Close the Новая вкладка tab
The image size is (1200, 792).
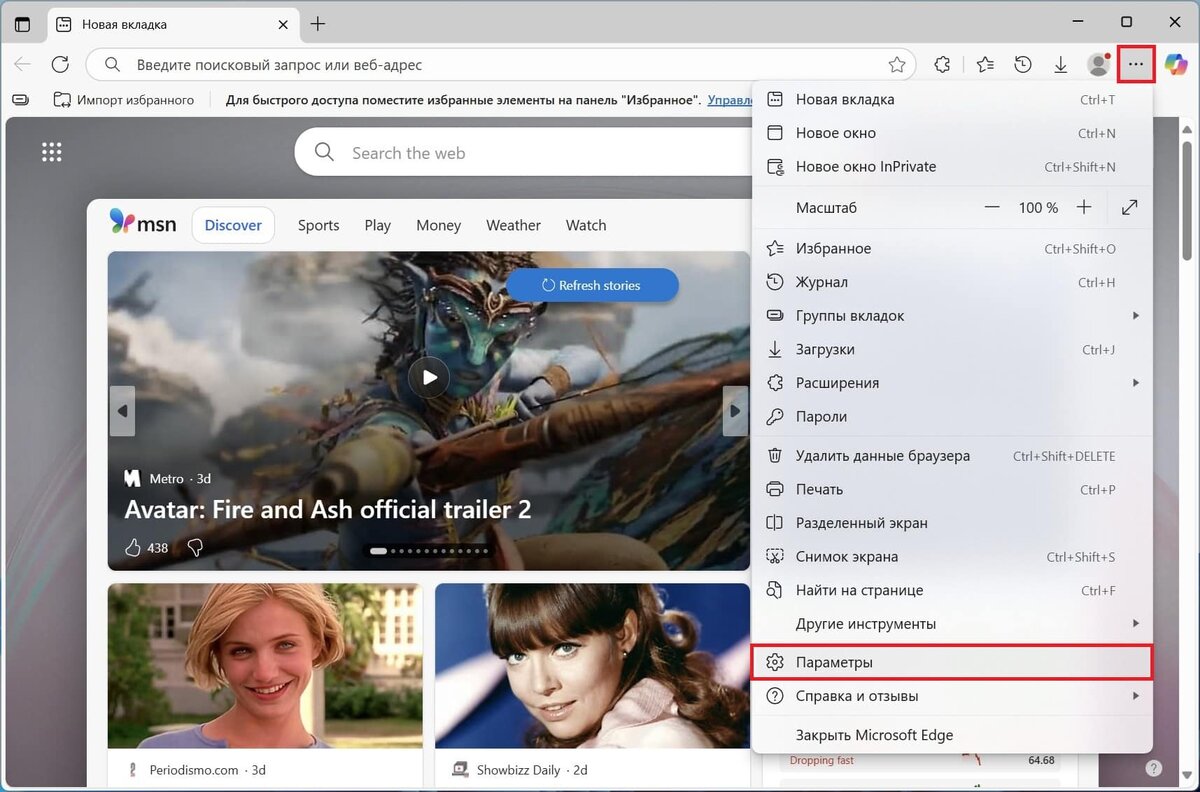(x=283, y=24)
